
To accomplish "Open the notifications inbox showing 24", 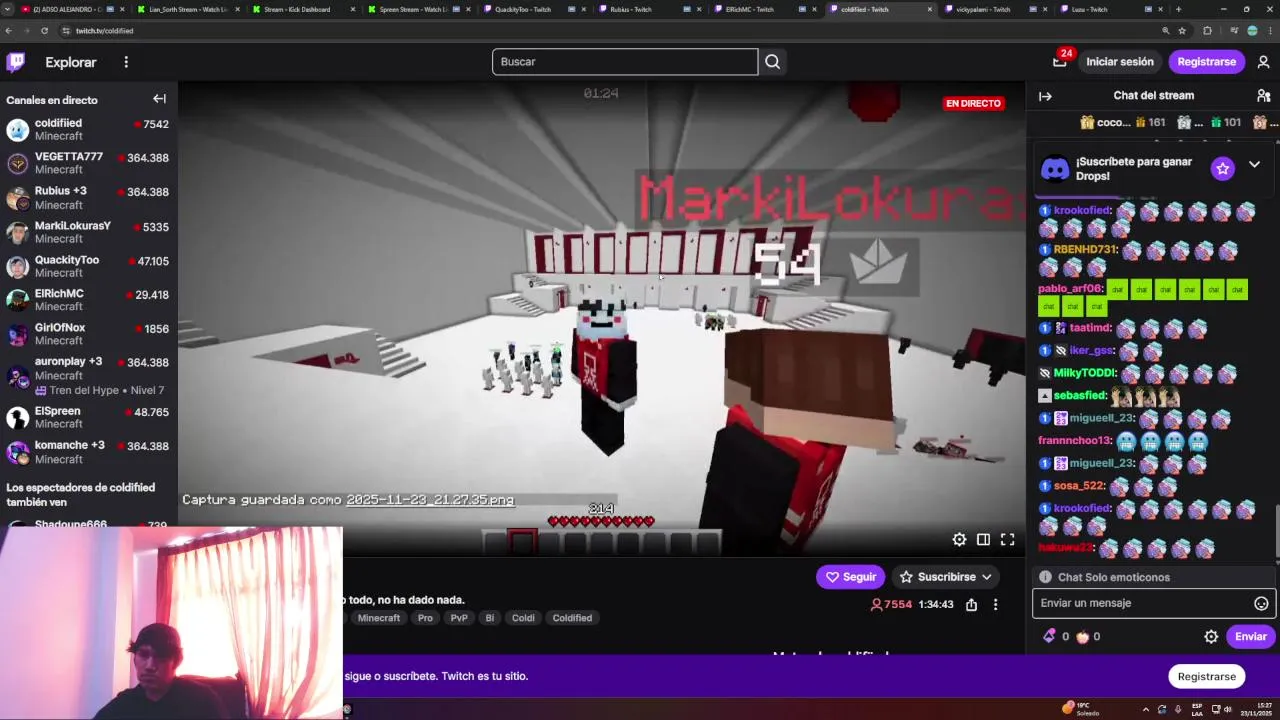I will [1060, 61].
